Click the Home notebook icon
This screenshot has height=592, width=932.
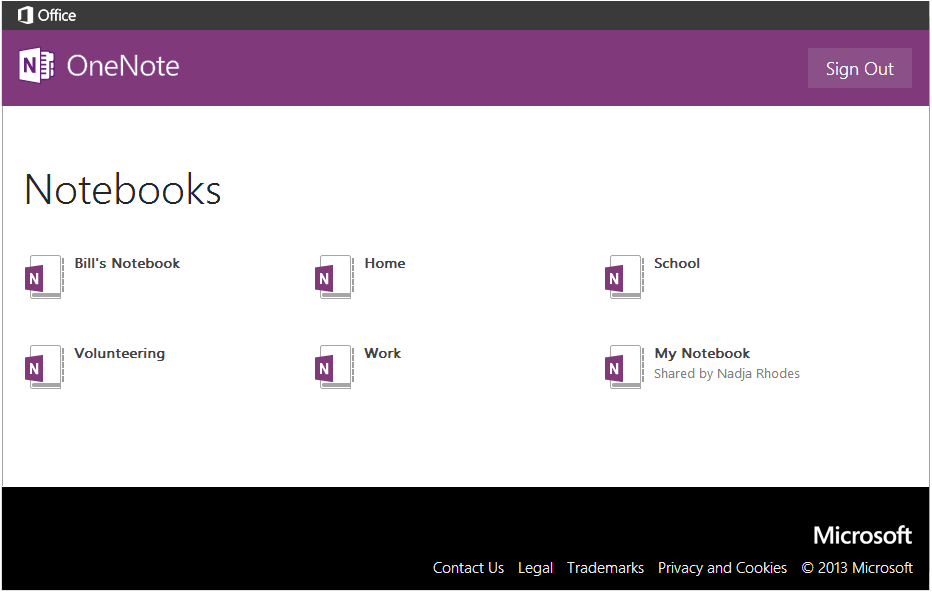[x=333, y=276]
